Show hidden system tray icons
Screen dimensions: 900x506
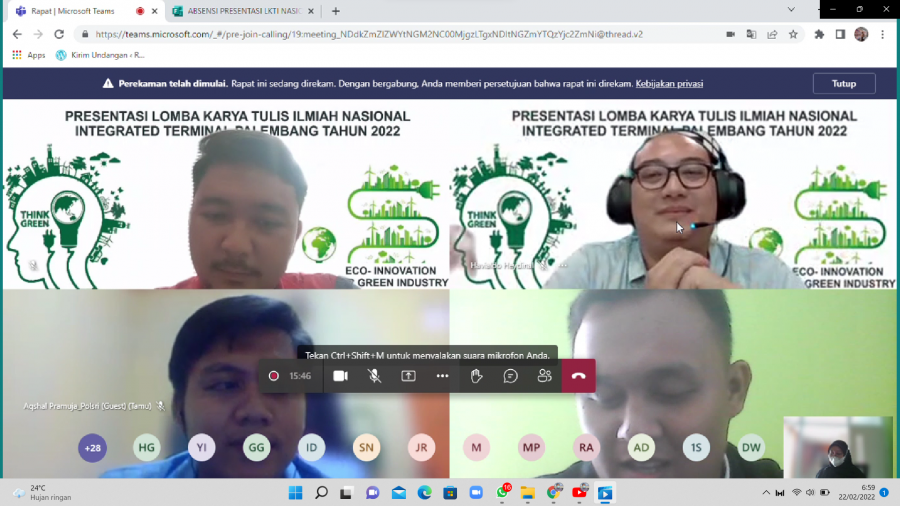pos(766,493)
